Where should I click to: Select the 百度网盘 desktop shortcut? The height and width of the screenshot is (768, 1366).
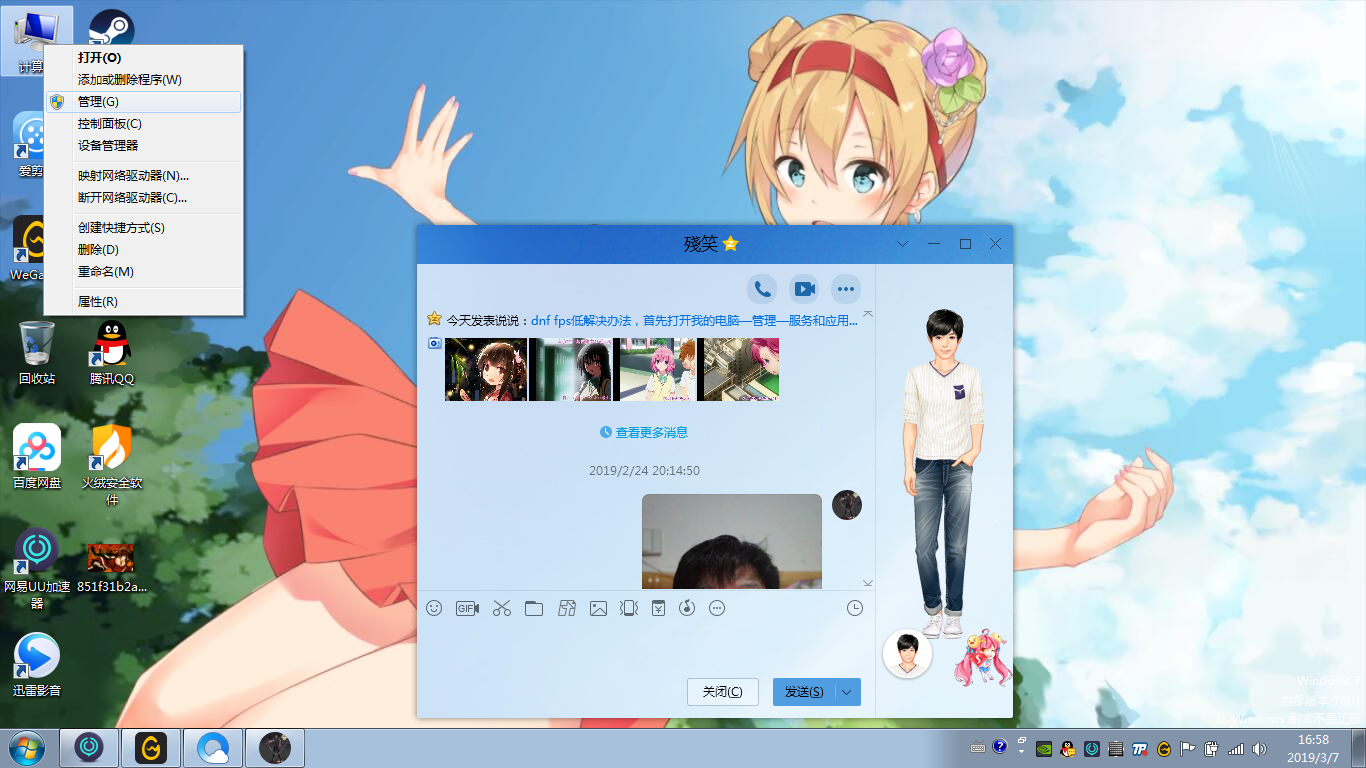pos(37,456)
